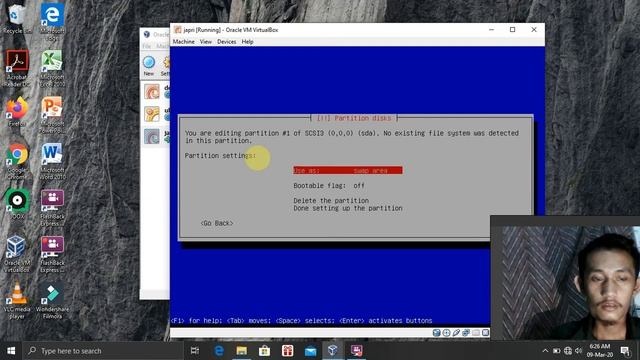Screen dimensions: 640x360
Task: Choose 'Delete the partition' option
Action: point(331,200)
